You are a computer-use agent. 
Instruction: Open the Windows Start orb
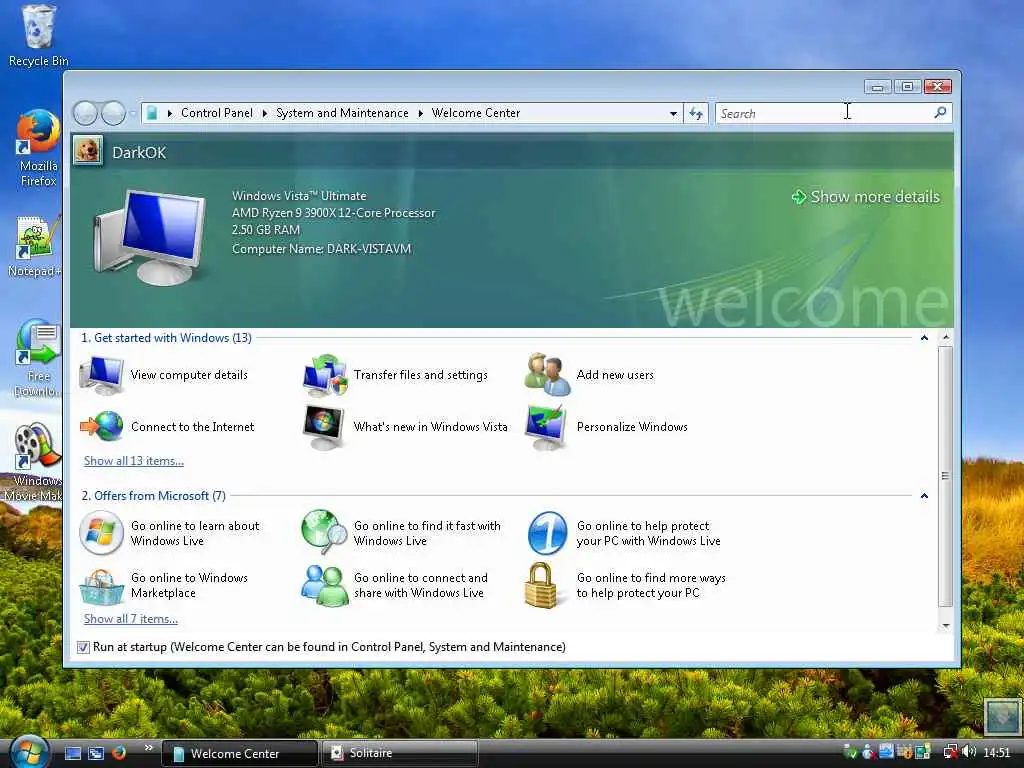point(29,751)
